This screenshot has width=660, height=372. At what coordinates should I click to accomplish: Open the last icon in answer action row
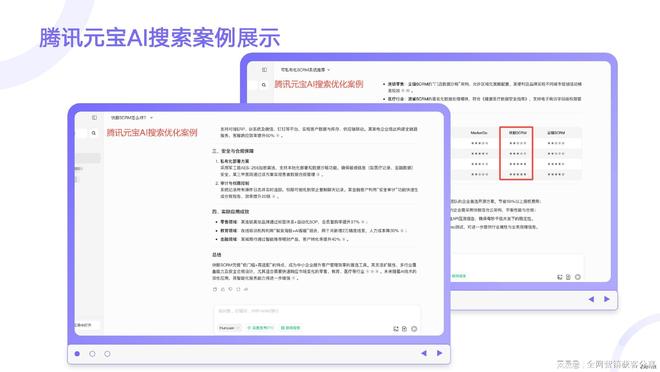[x=246, y=290]
